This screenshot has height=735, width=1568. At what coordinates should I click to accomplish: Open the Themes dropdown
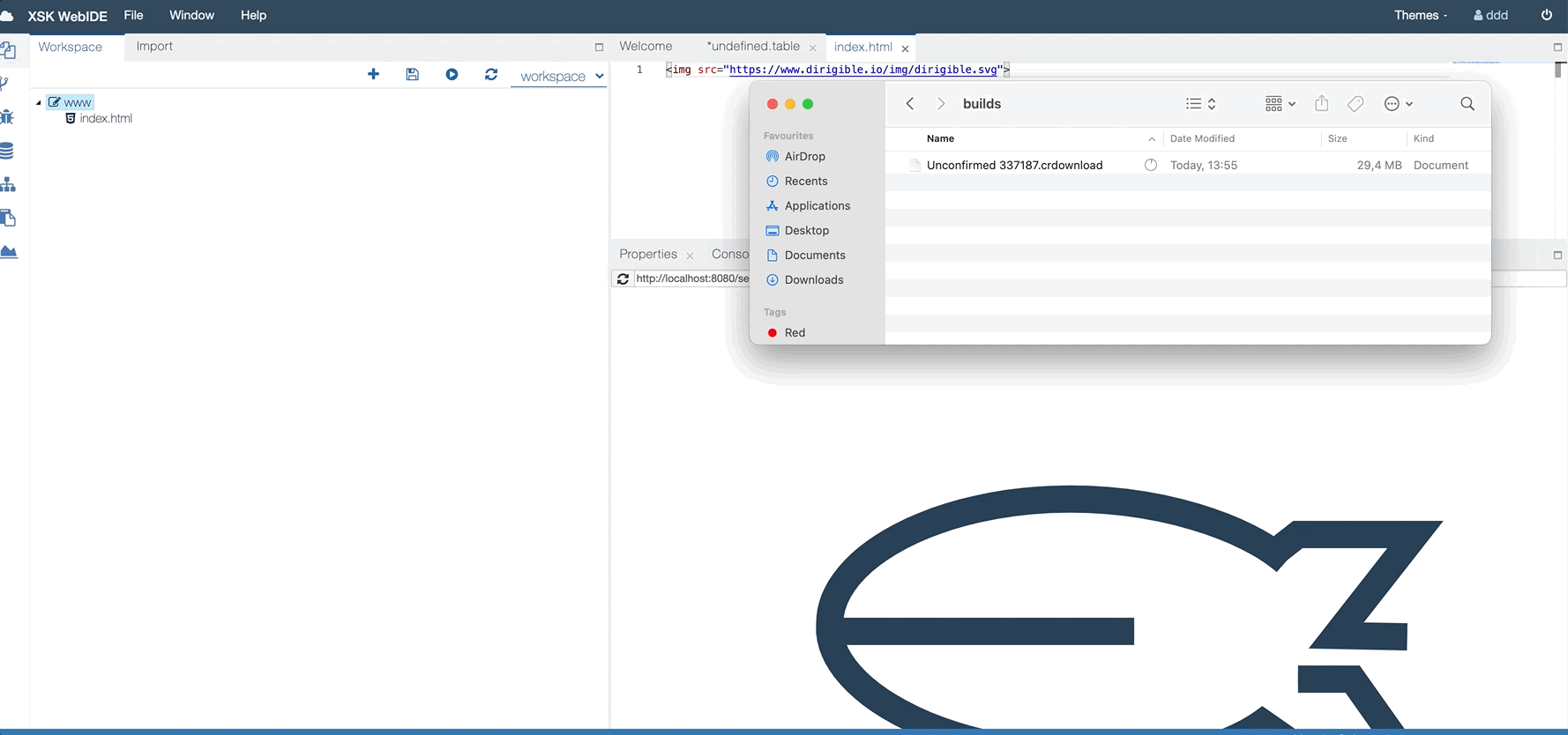click(x=1420, y=15)
